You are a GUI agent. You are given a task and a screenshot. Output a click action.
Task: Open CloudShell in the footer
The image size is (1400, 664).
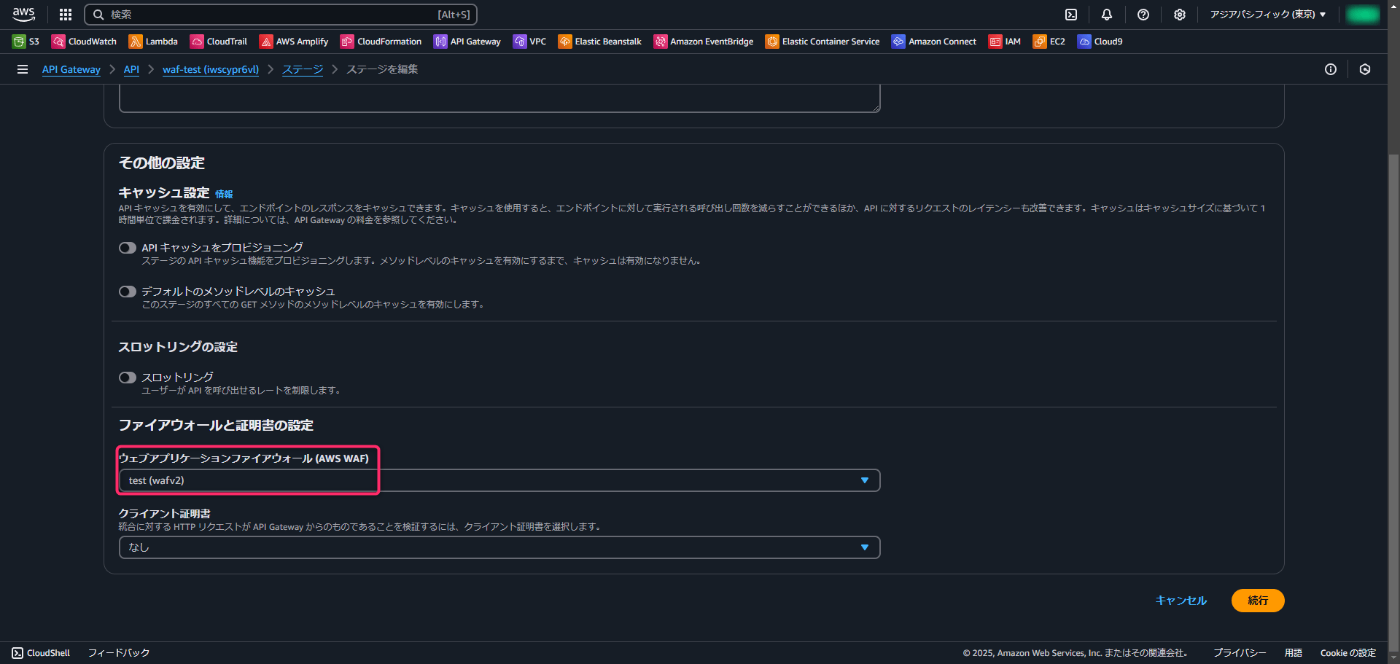[41, 653]
